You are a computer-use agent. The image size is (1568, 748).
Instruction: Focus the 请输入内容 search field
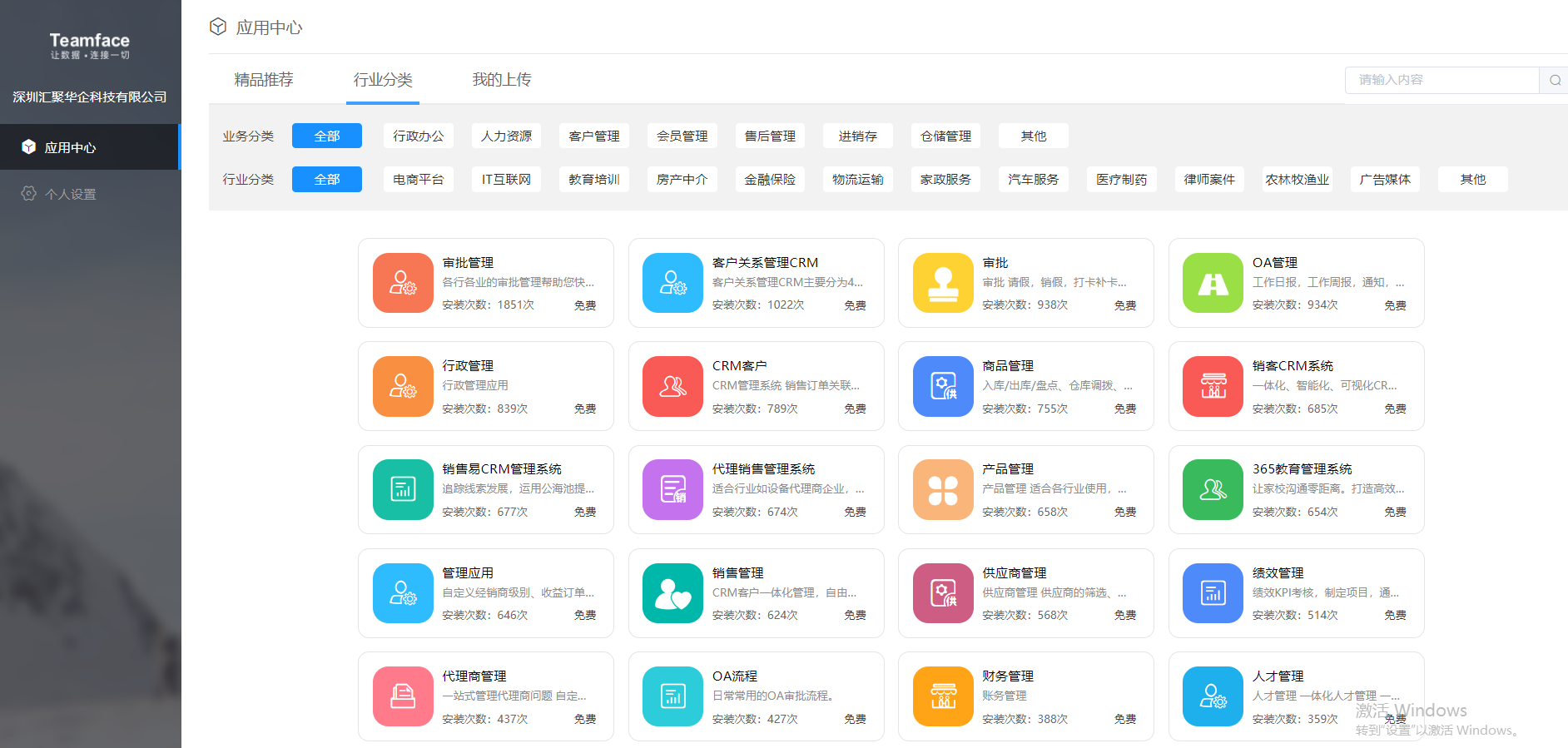(1441, 80)
